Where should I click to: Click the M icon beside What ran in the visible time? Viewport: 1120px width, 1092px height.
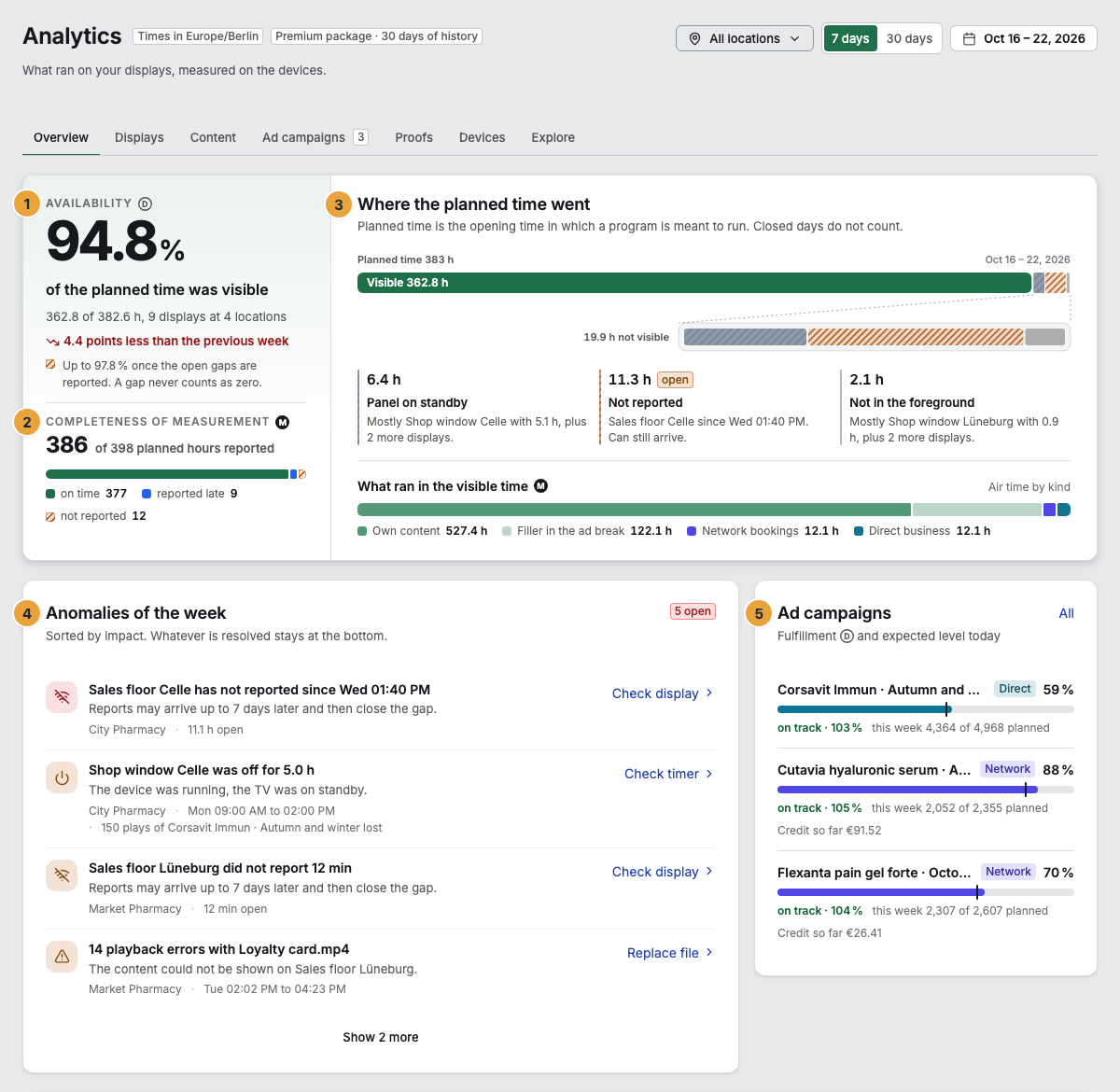541,485
